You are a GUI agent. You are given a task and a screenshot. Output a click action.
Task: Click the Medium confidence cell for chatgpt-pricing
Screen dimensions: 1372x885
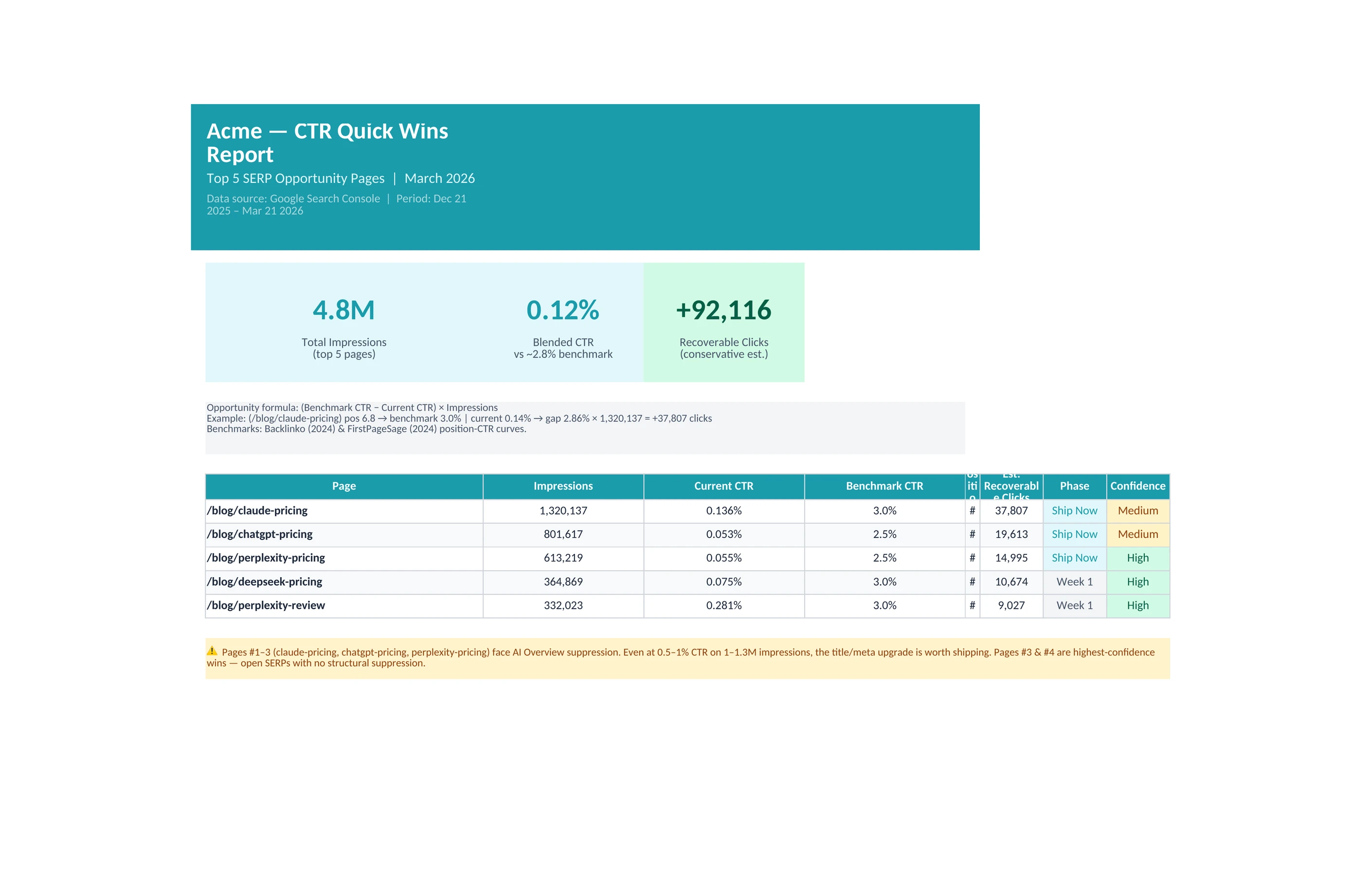(1137, 534)
